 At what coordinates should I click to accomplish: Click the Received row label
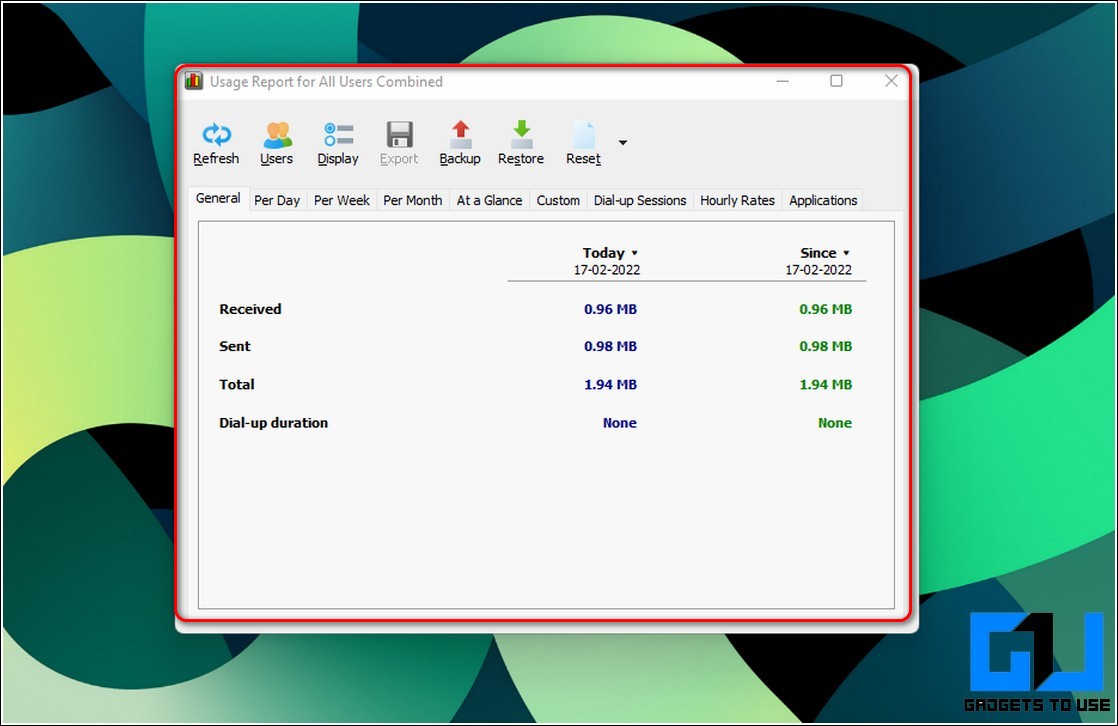tap(250, 309)
